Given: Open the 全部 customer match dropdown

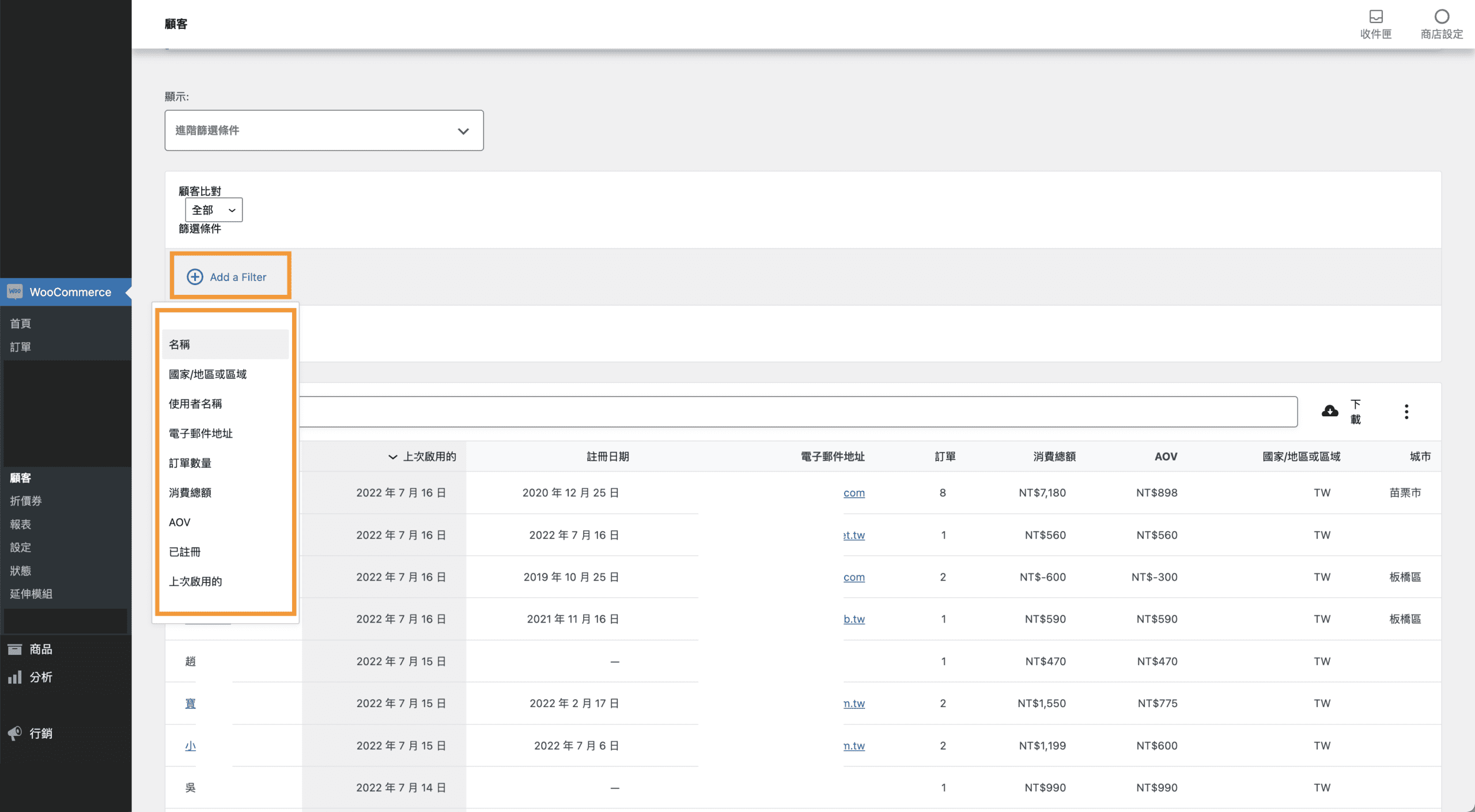Looking at the screenshot, I should point(214,210).
